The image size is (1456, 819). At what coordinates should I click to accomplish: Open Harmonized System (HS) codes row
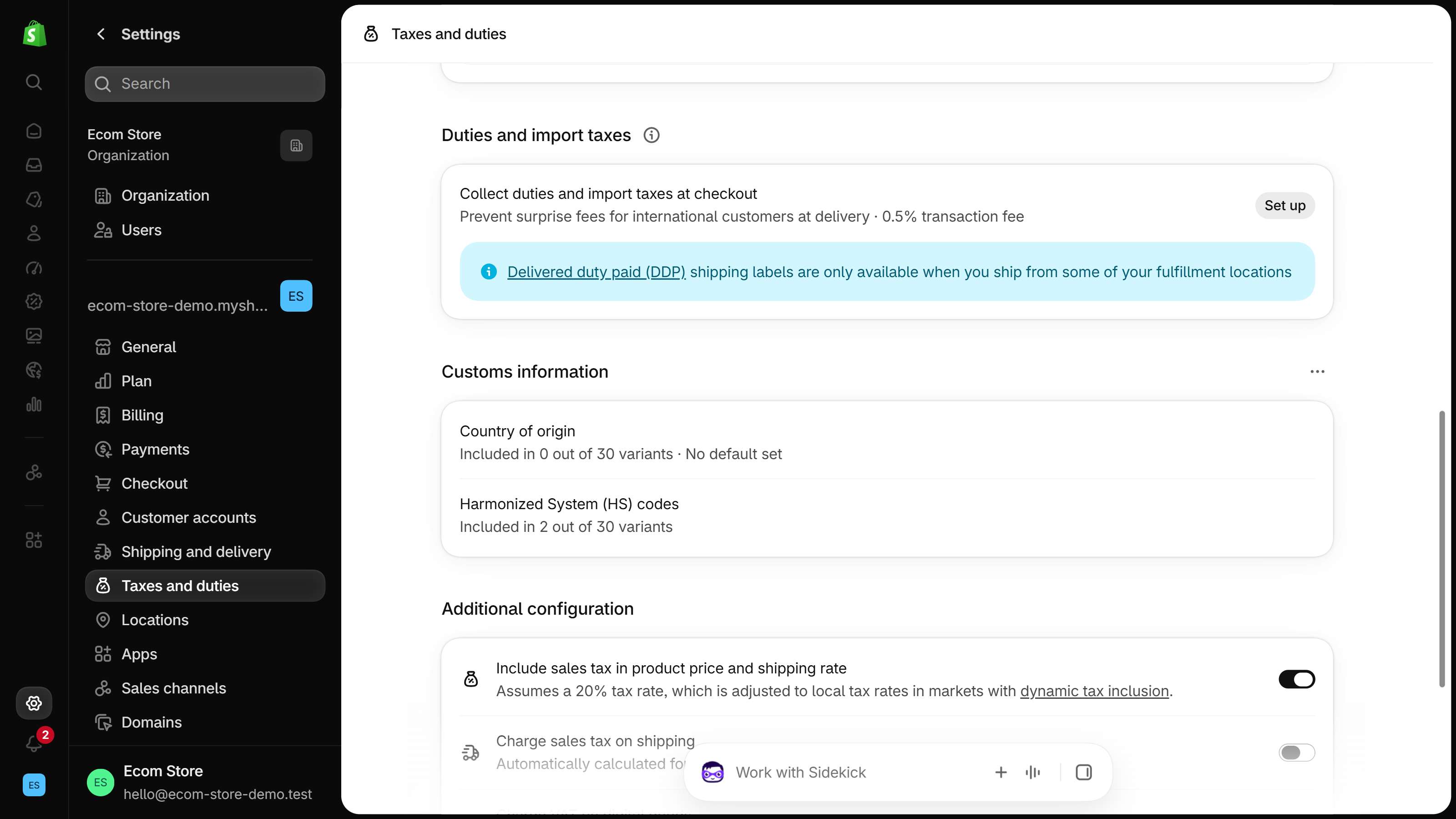point(887,516)
